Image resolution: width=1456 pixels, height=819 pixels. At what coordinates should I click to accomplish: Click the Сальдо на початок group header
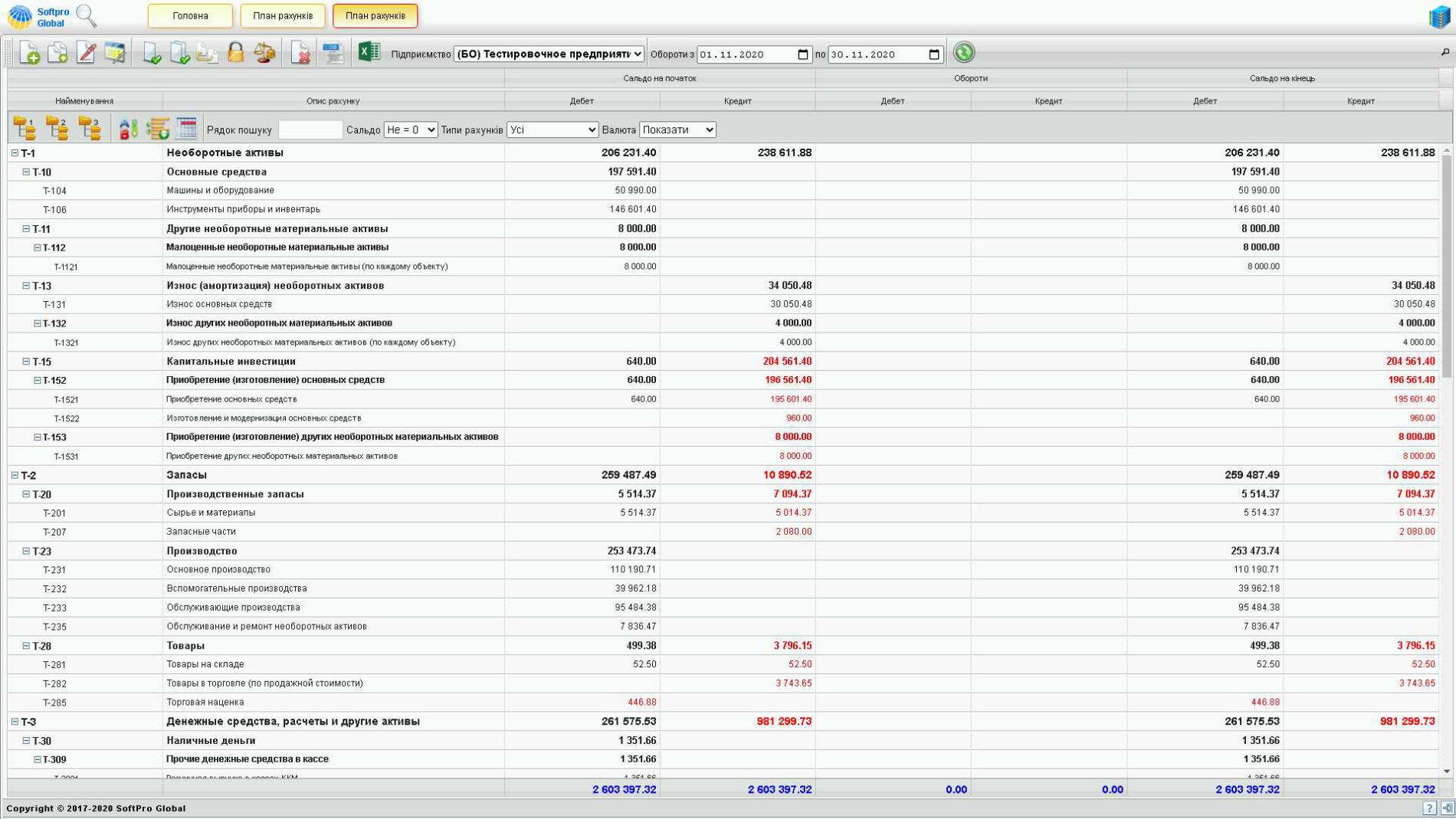click(x=660, y=78)
